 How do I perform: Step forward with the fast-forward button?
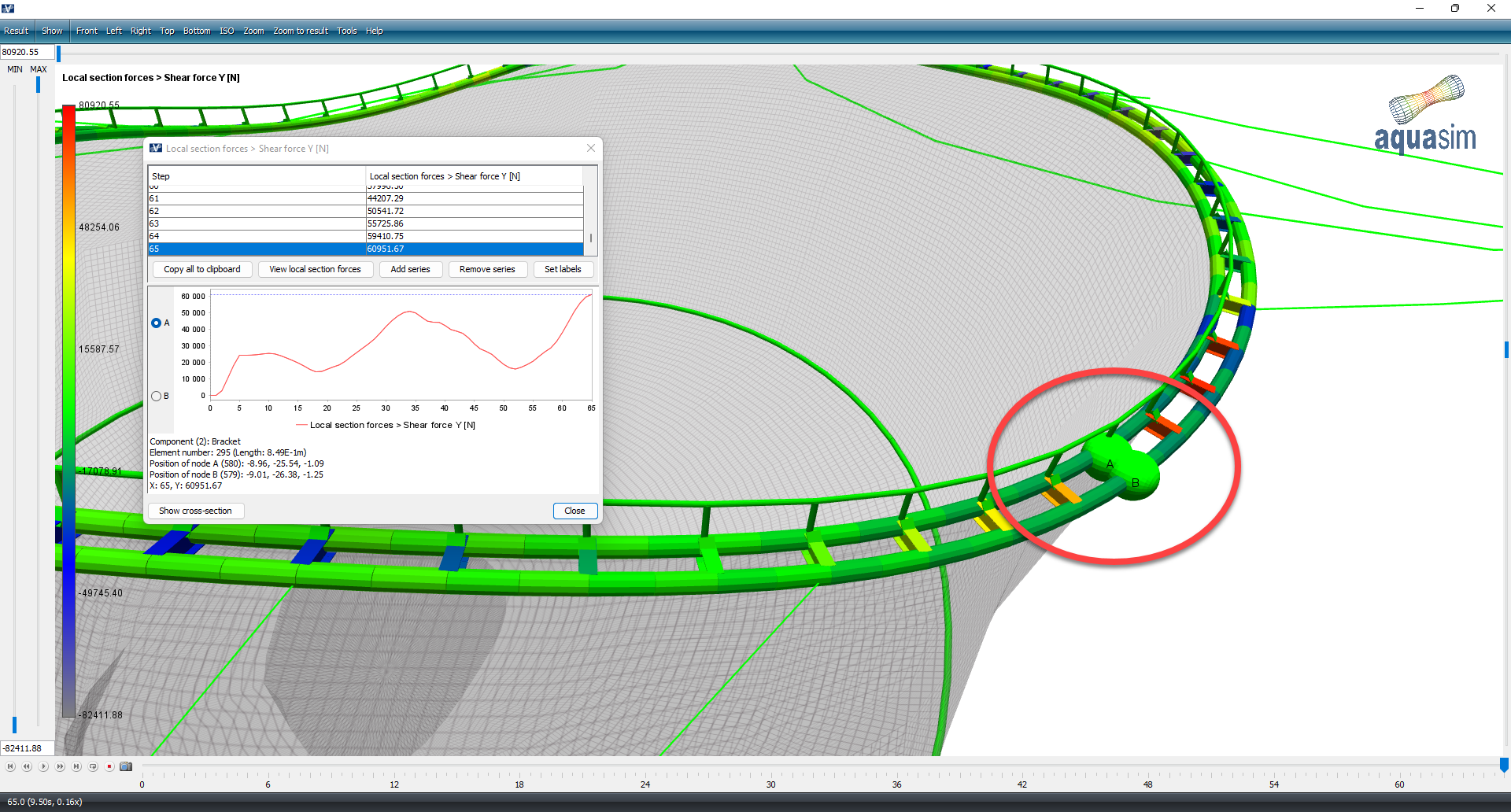[x=60, y=766]
